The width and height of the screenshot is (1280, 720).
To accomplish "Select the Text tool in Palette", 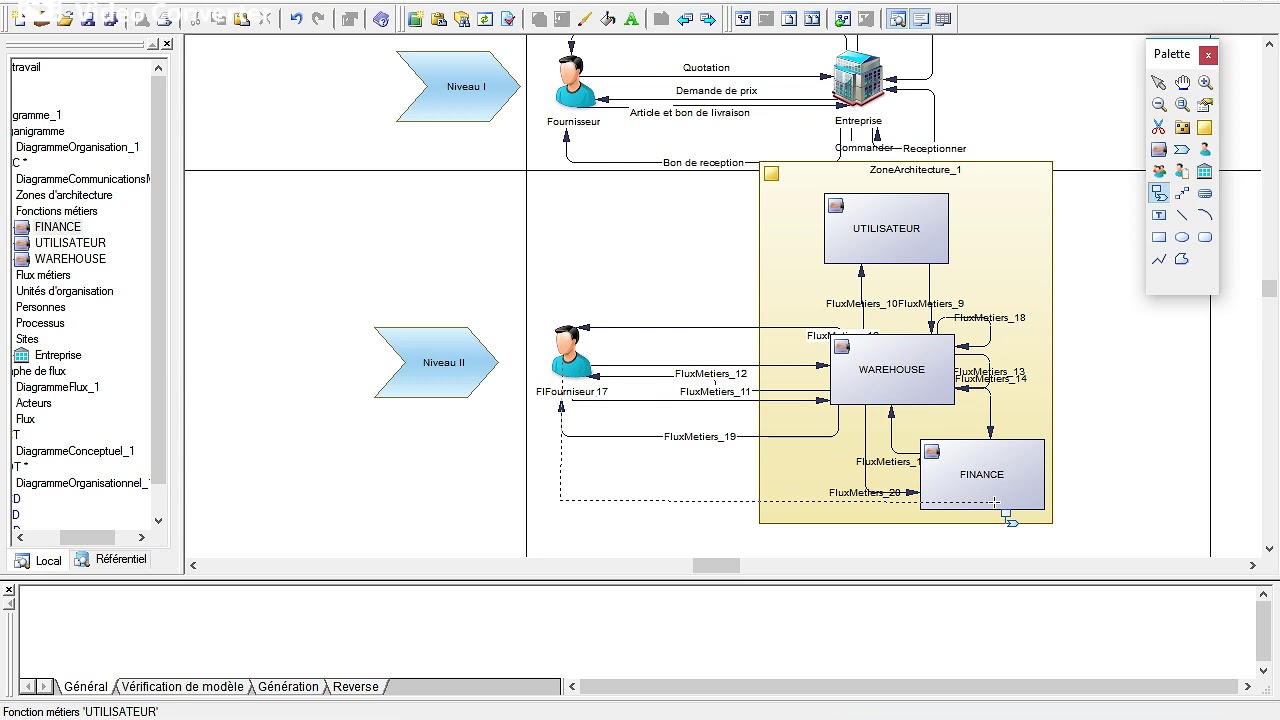I will pos(1158,215).
